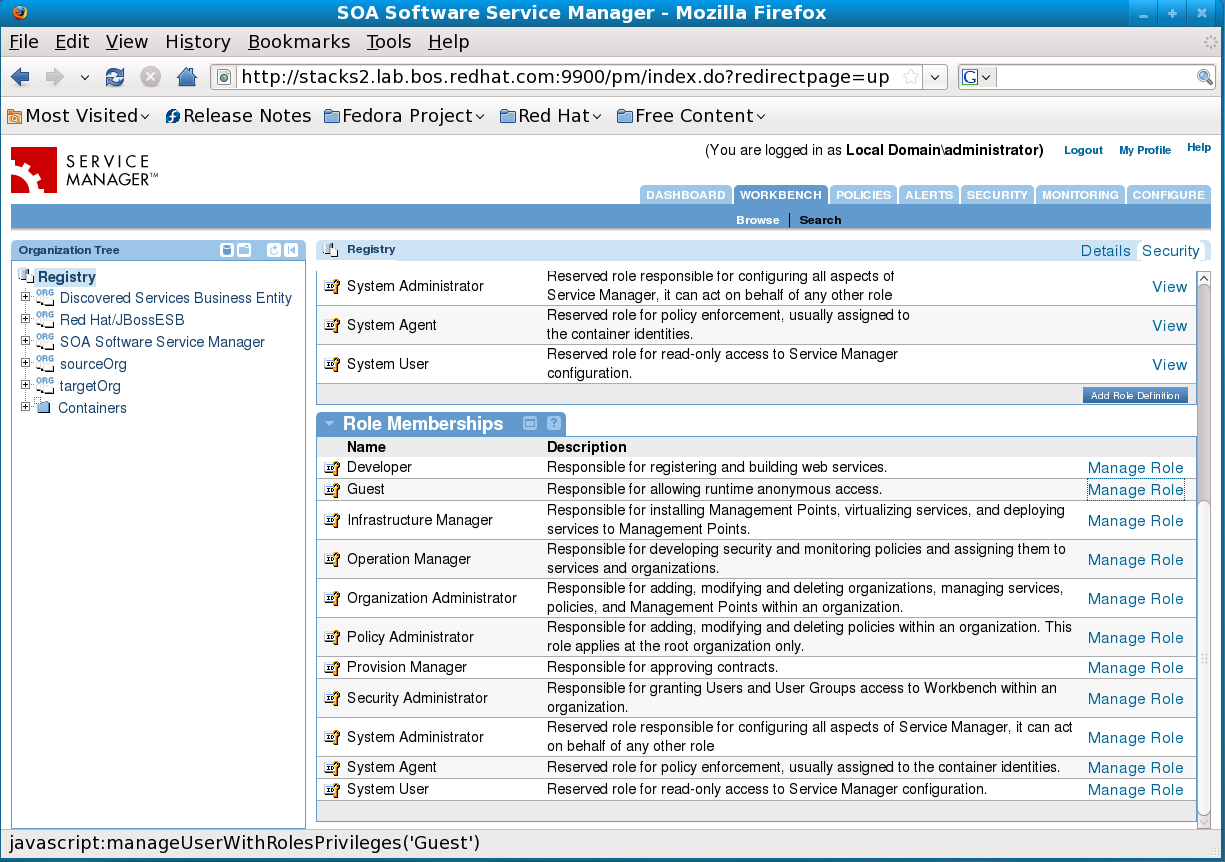Click the Registry root node icon in tree
1225x862 pixels.
(27, 277)
